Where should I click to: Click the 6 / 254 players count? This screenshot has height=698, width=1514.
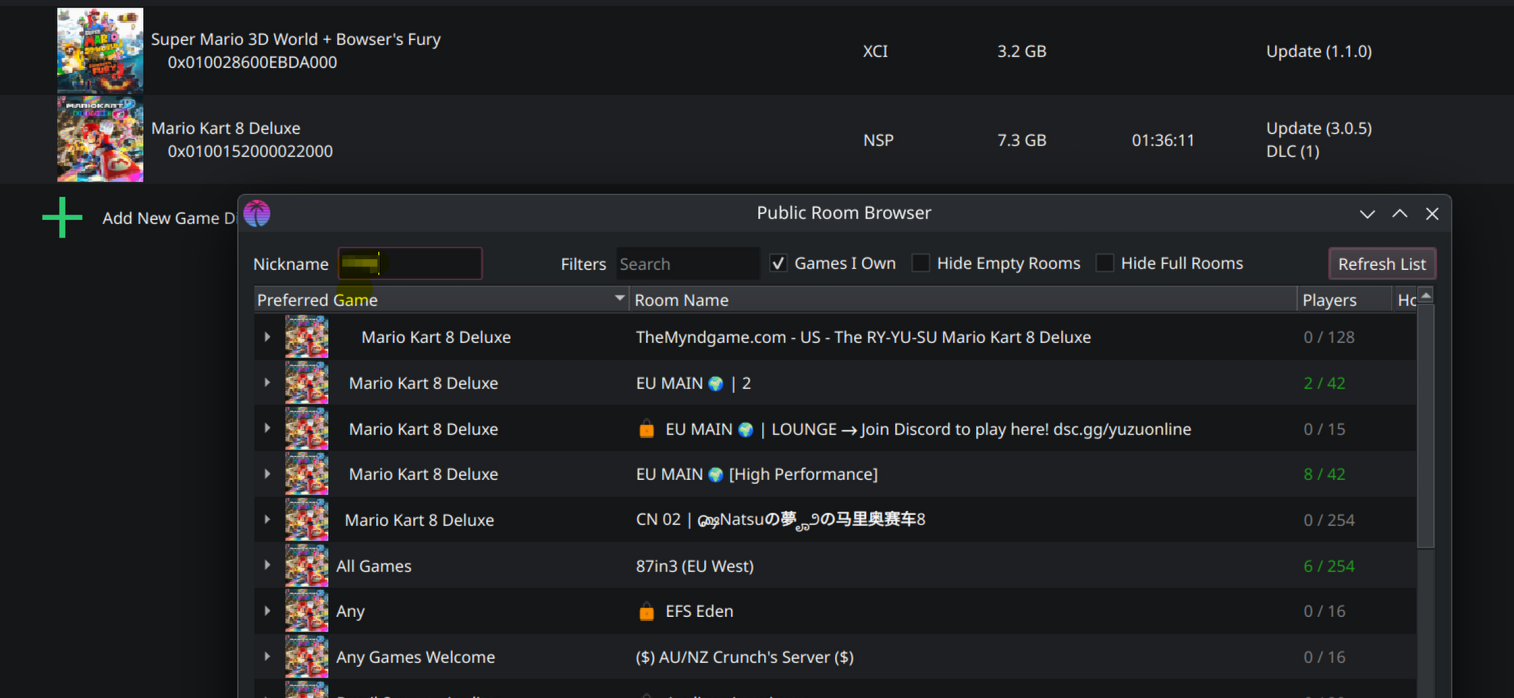pyautogui.click(x=1329, y=566)
